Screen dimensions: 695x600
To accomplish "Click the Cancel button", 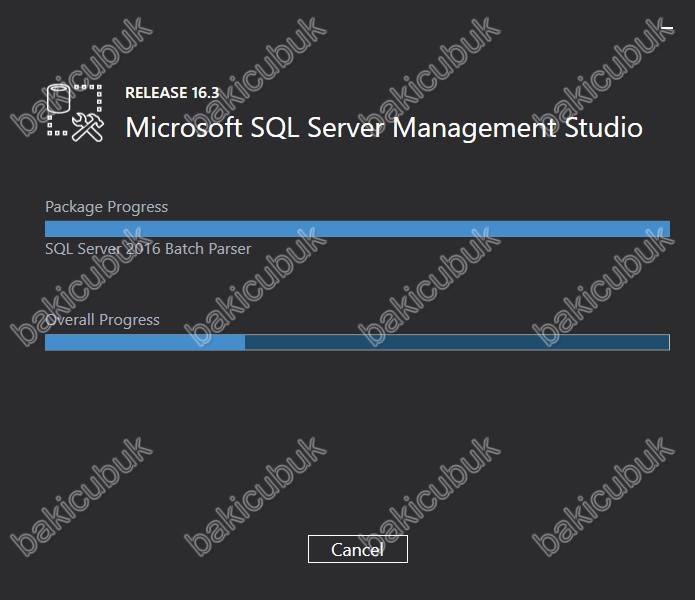I will pos(358,549).
